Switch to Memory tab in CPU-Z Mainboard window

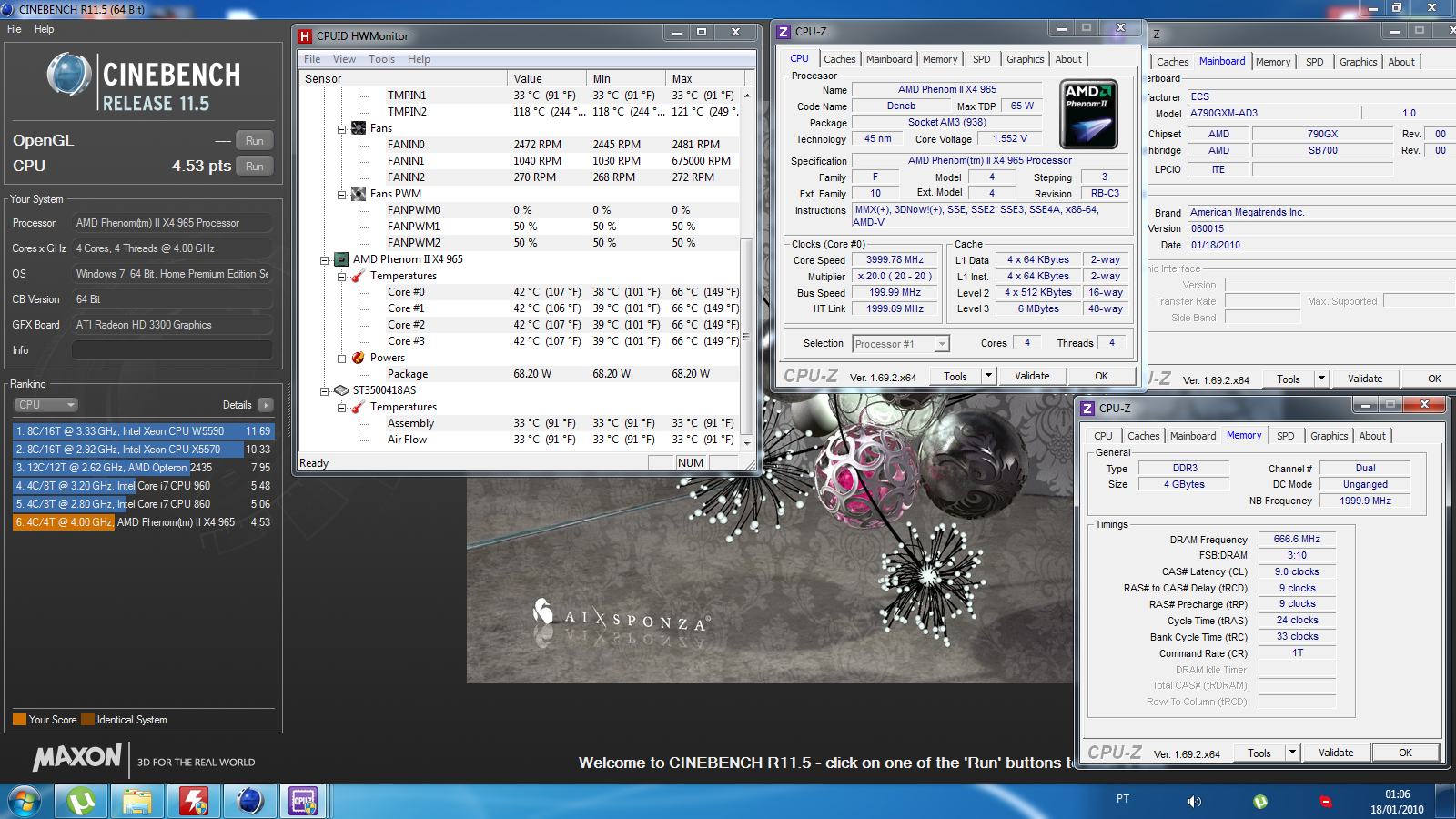point(1272,62)
